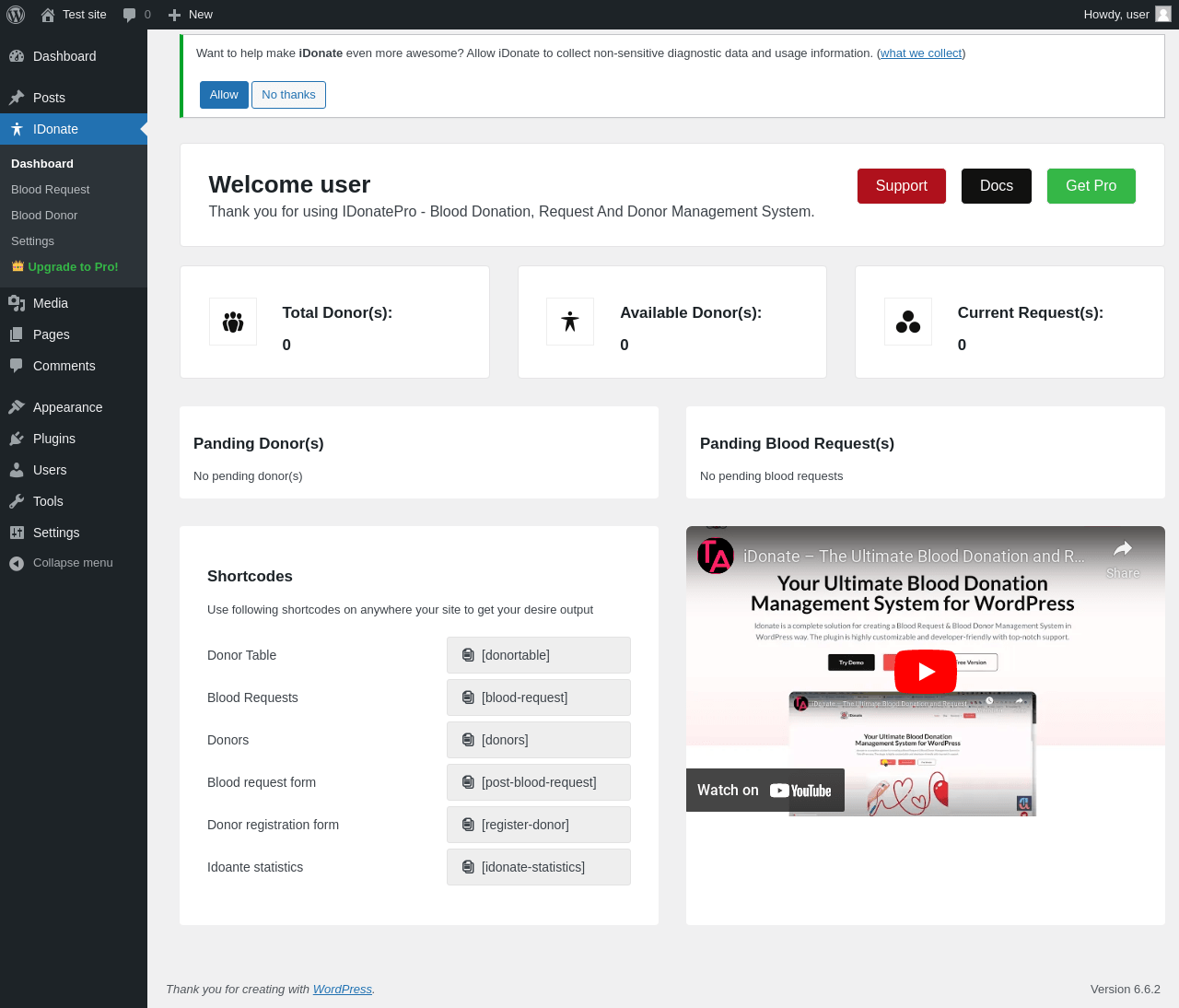Open comments bubble in admin bar
Screen dimensions: 1179x1008
129,15
